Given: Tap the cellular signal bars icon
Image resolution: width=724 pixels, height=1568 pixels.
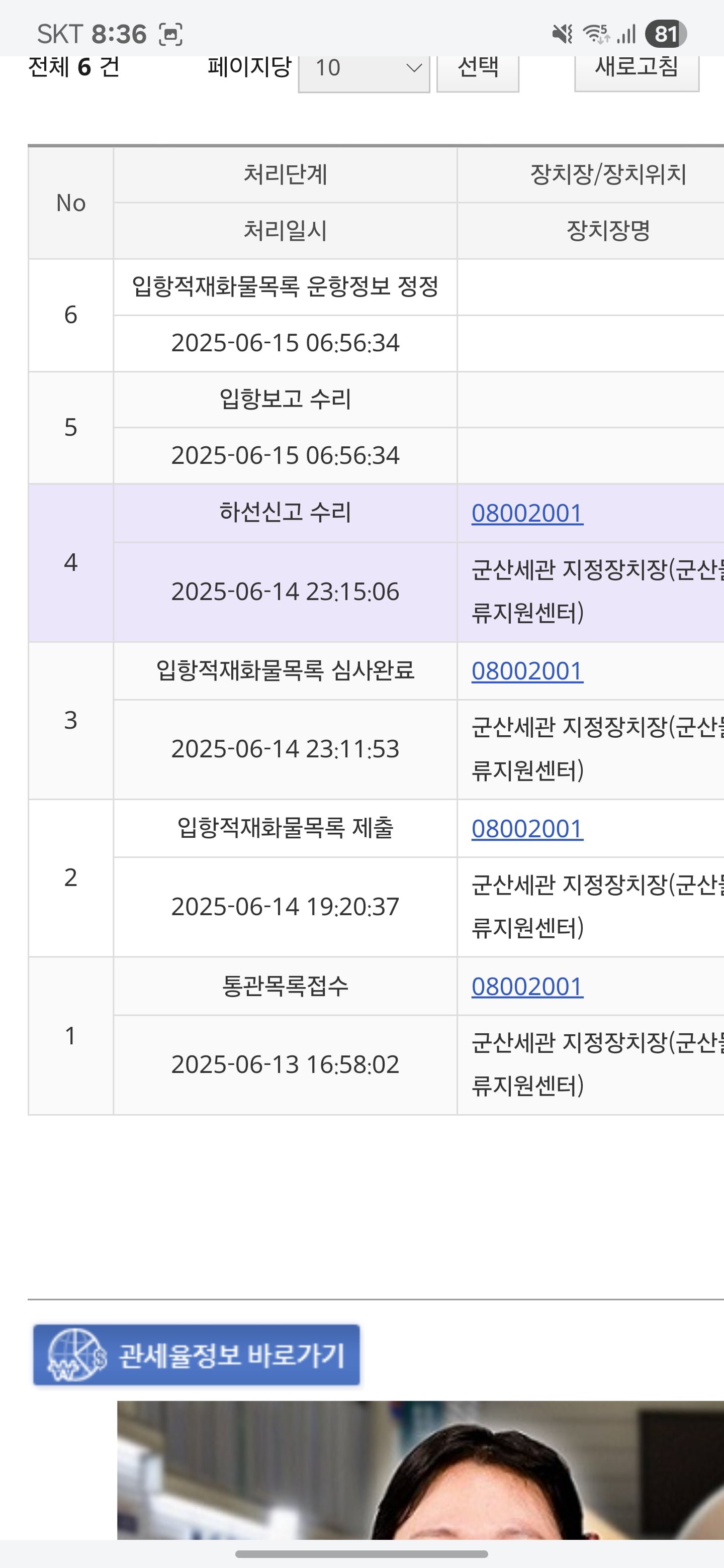Looking at the screenshot, I should [626, 34].
